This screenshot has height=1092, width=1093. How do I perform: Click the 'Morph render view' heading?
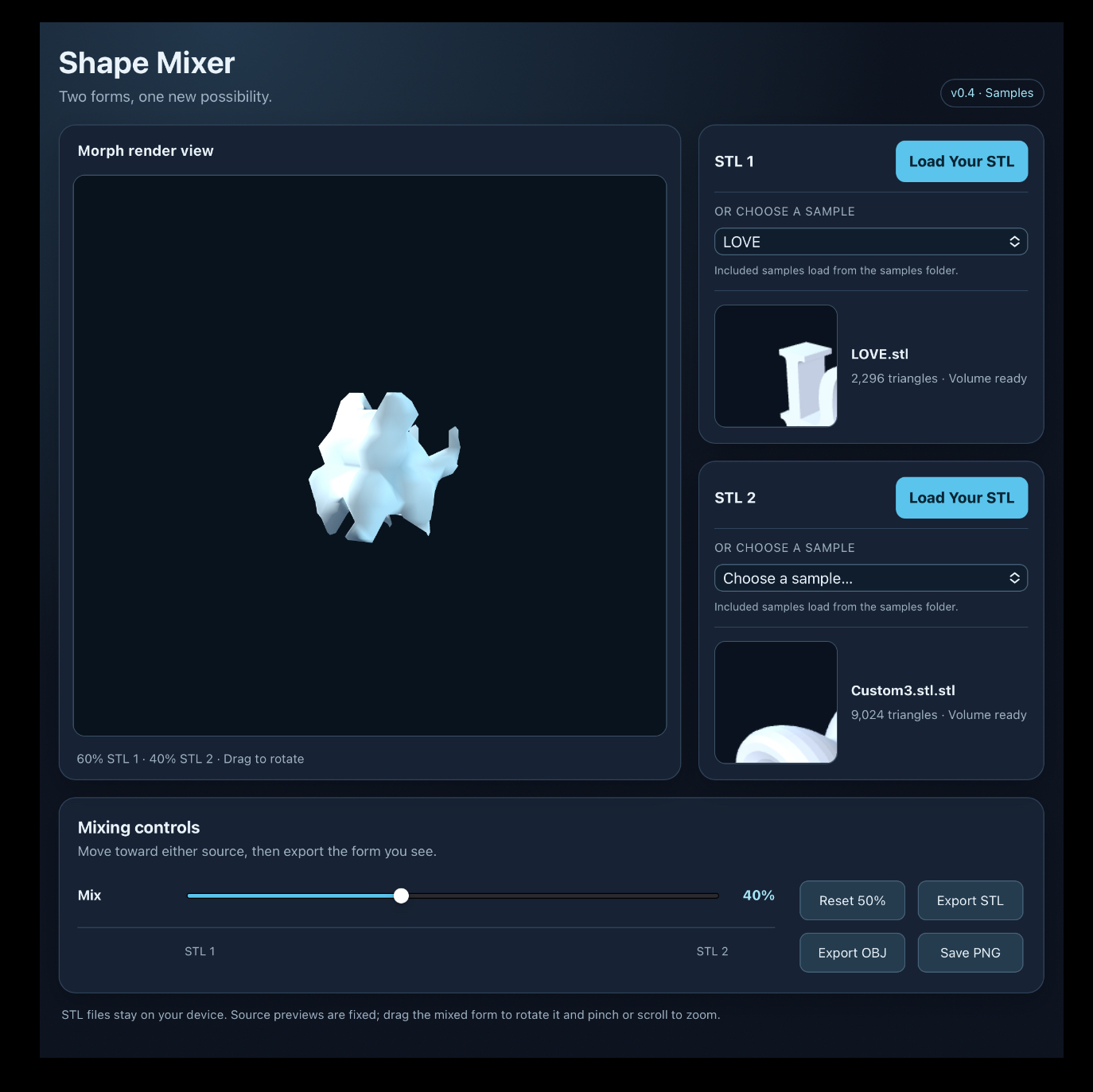[x=146, y=151]
